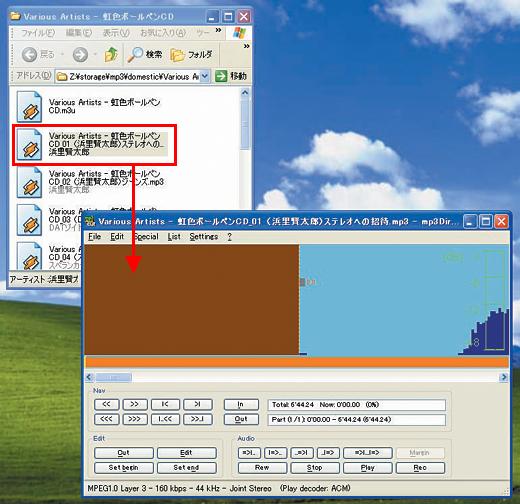Open the 表示(V) menu in Explorer
Viewport: 520px width, 504px height.
[116, 33]
